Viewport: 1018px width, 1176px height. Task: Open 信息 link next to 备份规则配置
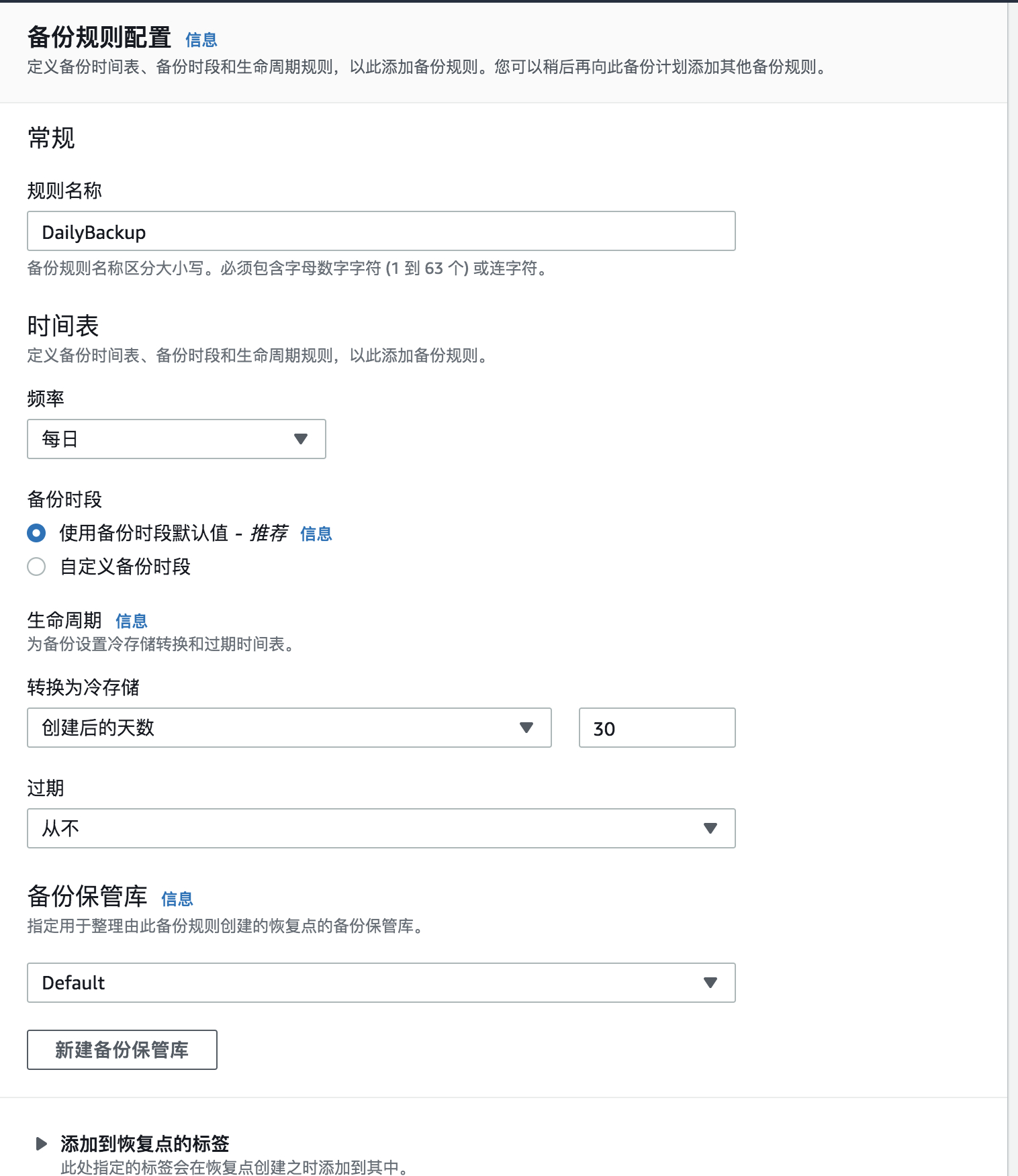coord(201,40)
